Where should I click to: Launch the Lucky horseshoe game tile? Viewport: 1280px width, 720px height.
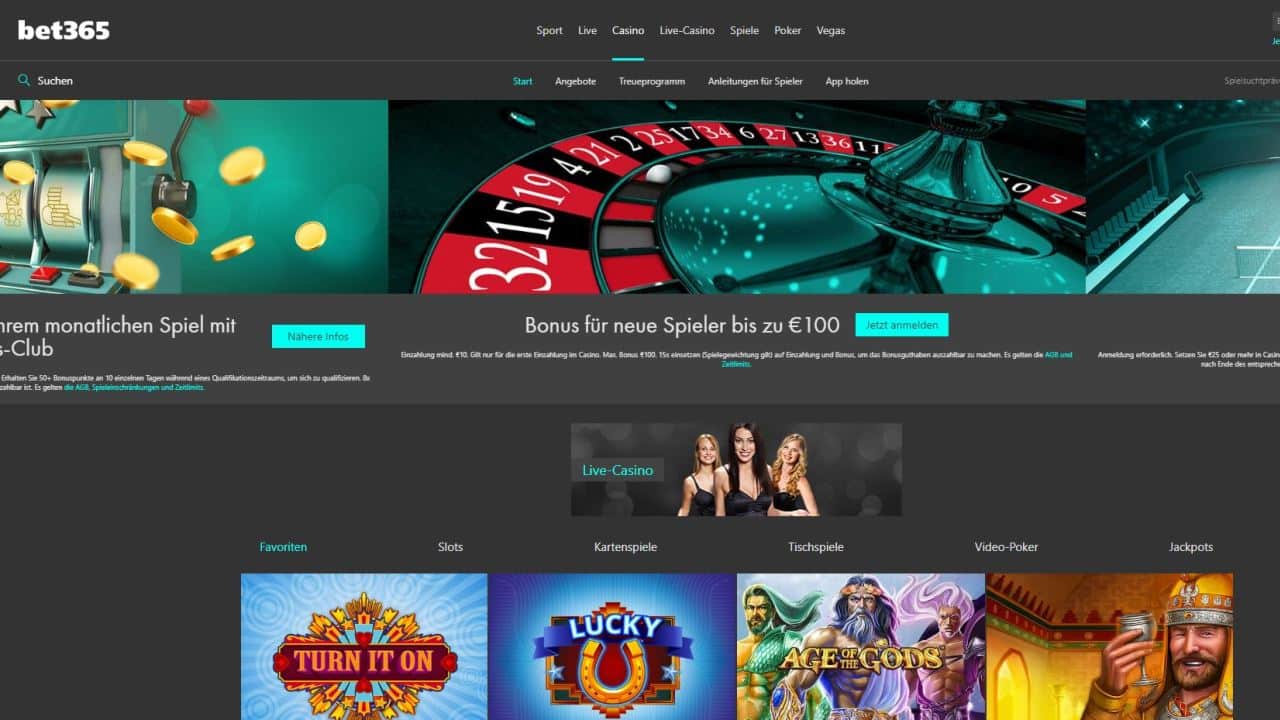point(612,646)
